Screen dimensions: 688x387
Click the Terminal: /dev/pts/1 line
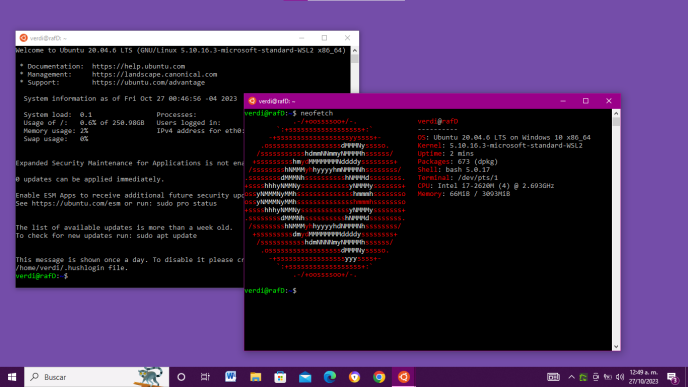tap(457, 178)
